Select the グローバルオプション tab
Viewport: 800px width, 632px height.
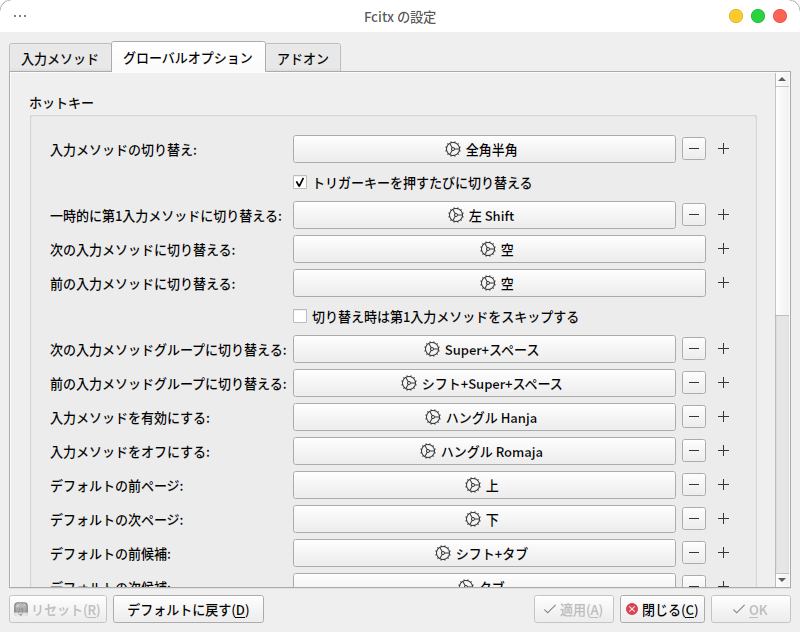click(188, 58)
